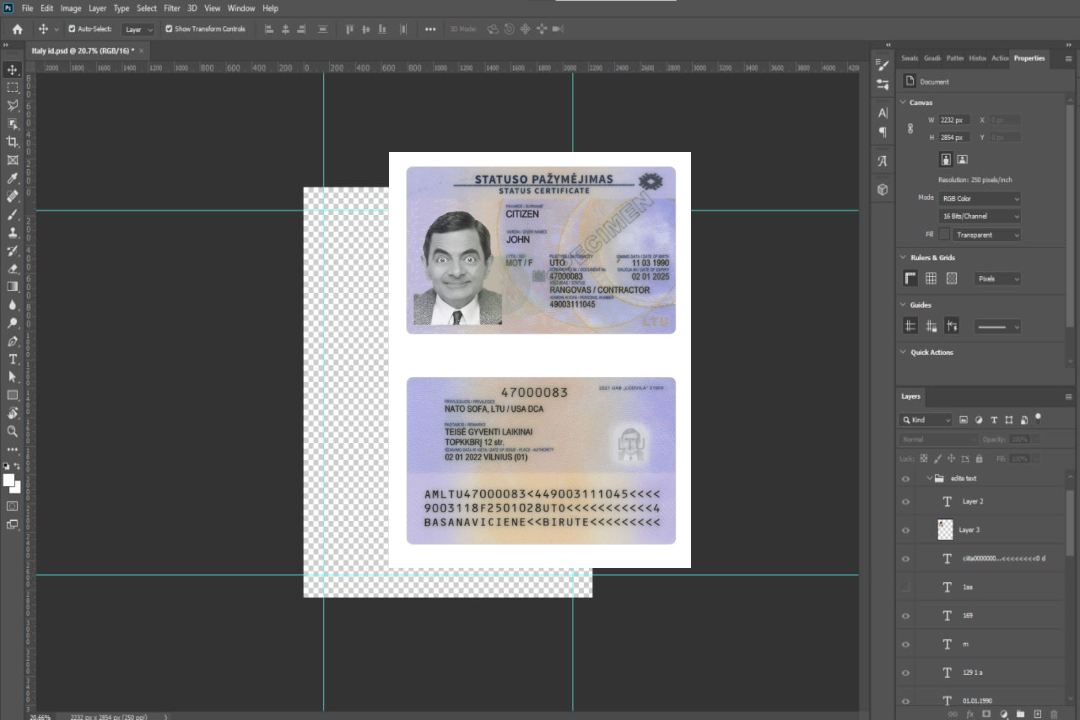Select the Eyedropper tool
The width and height of the screenshot is (1080, 720).
point(12,178)
